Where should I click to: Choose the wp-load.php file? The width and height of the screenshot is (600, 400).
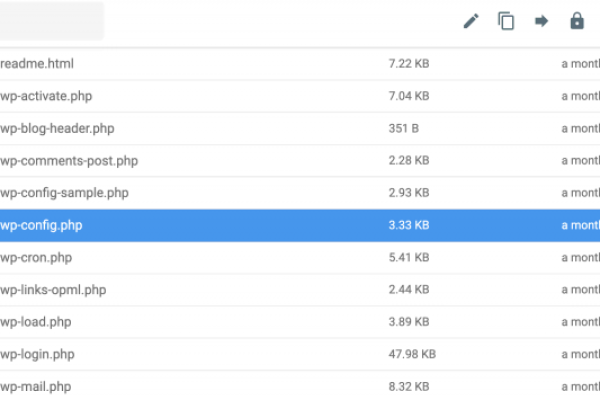click(x=37, y=322)
